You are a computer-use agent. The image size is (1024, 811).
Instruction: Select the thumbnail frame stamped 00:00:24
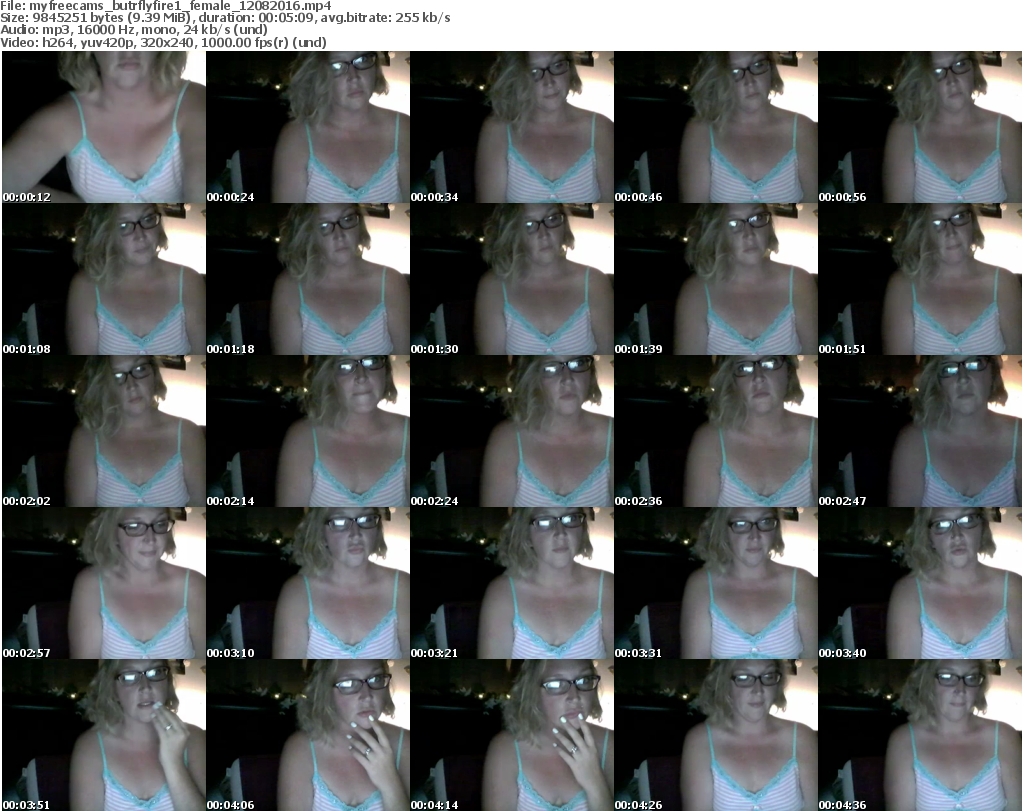[x=308, y=127]
